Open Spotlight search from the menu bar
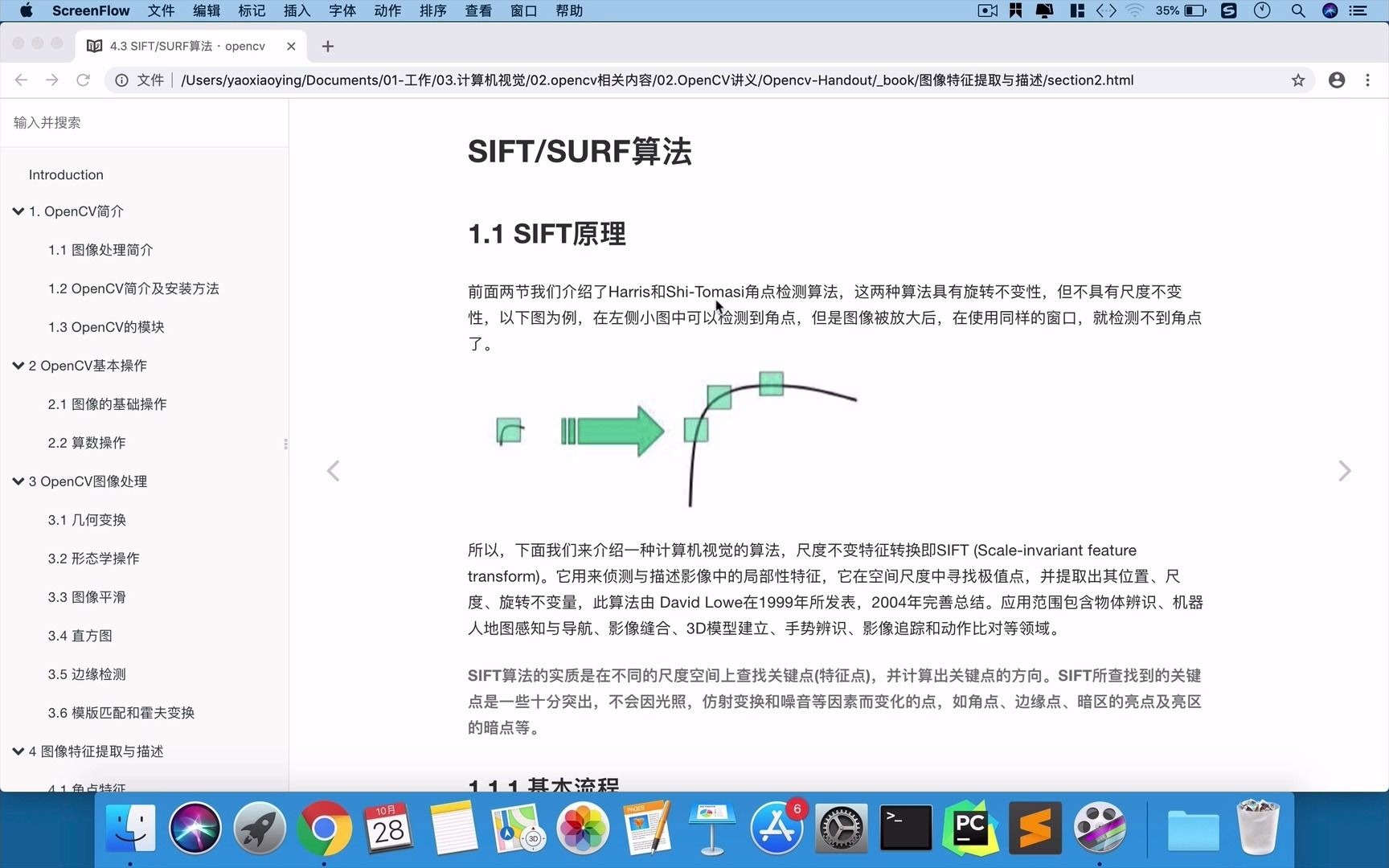1389x868 pixels. tap(1297, 10)
